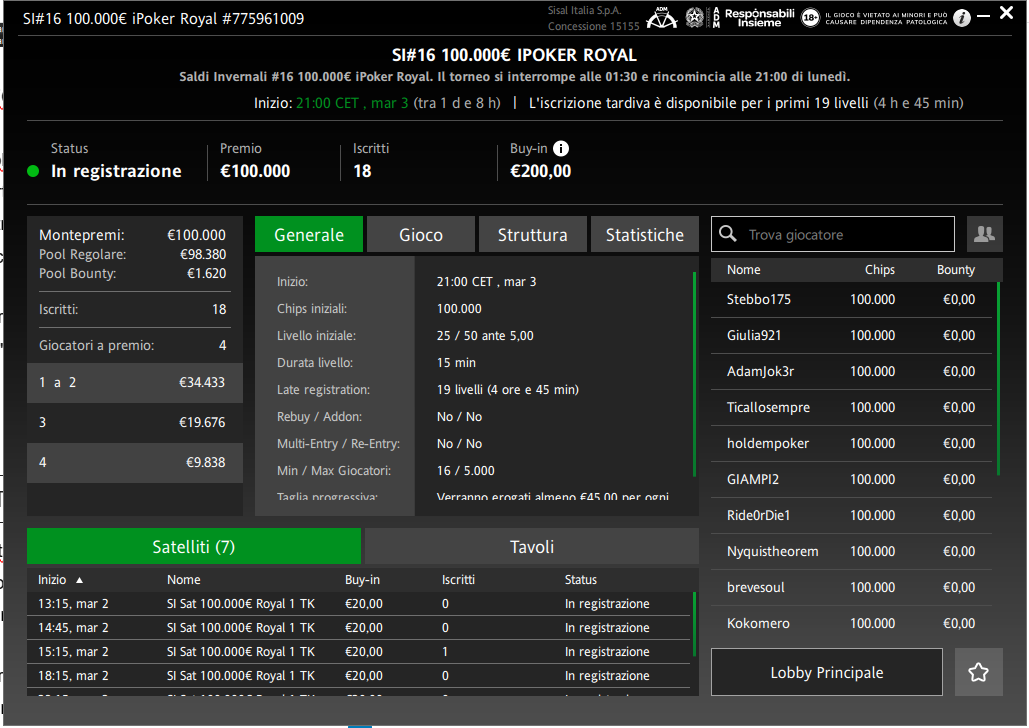This screenshot has height=728, width=1029.
Task: Open the Buy-in info tooltip icon
Action: (561, 148)
